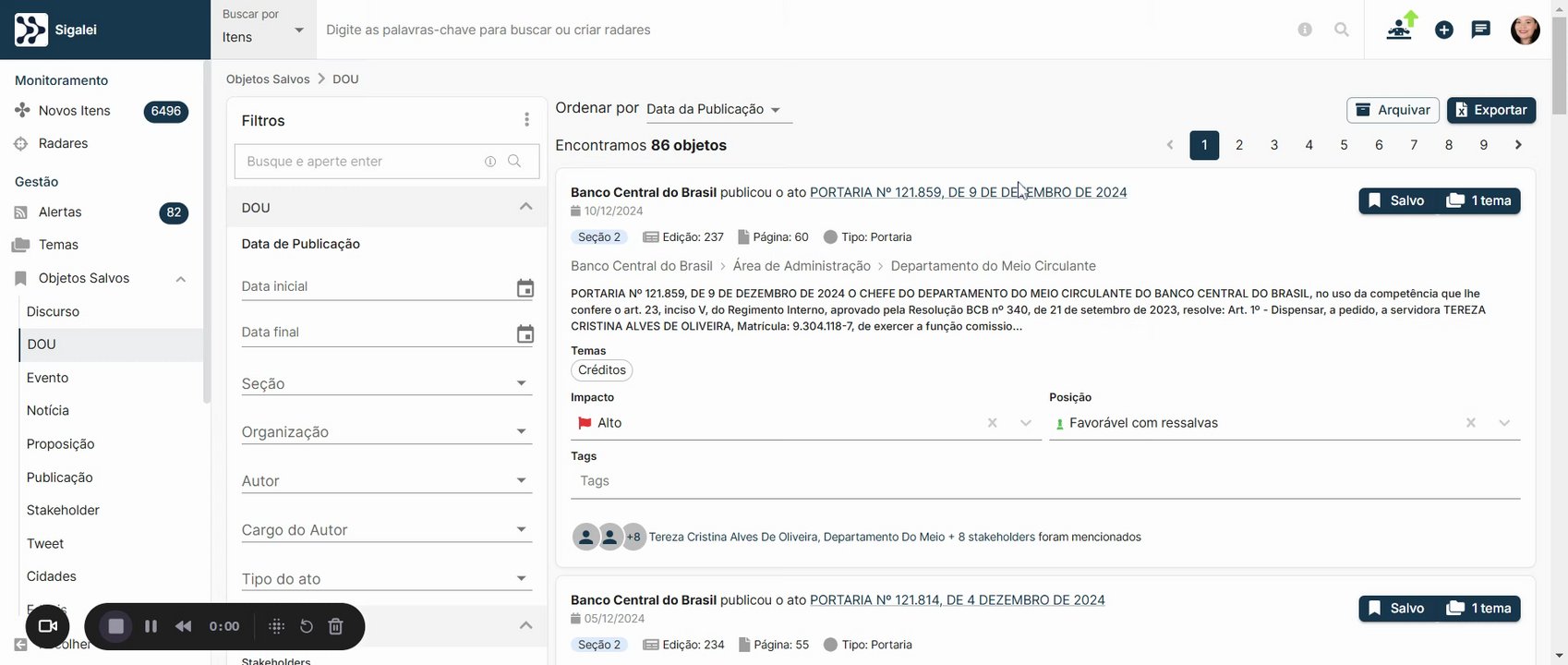
Task: Open the Posição dropdown arrow
Action: 1504,423
